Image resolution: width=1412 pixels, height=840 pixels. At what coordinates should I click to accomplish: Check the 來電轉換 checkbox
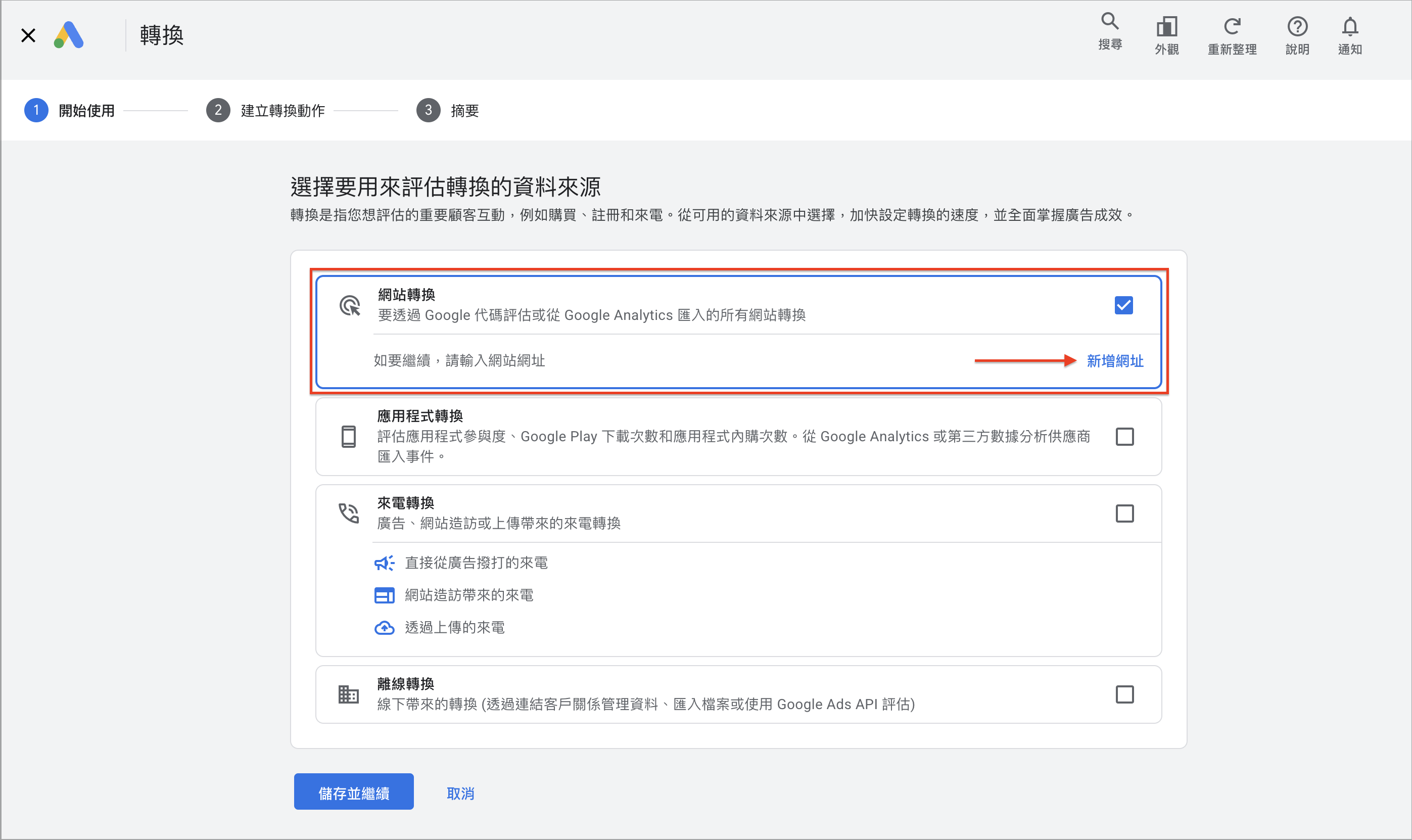click(x=1124, y=514)
